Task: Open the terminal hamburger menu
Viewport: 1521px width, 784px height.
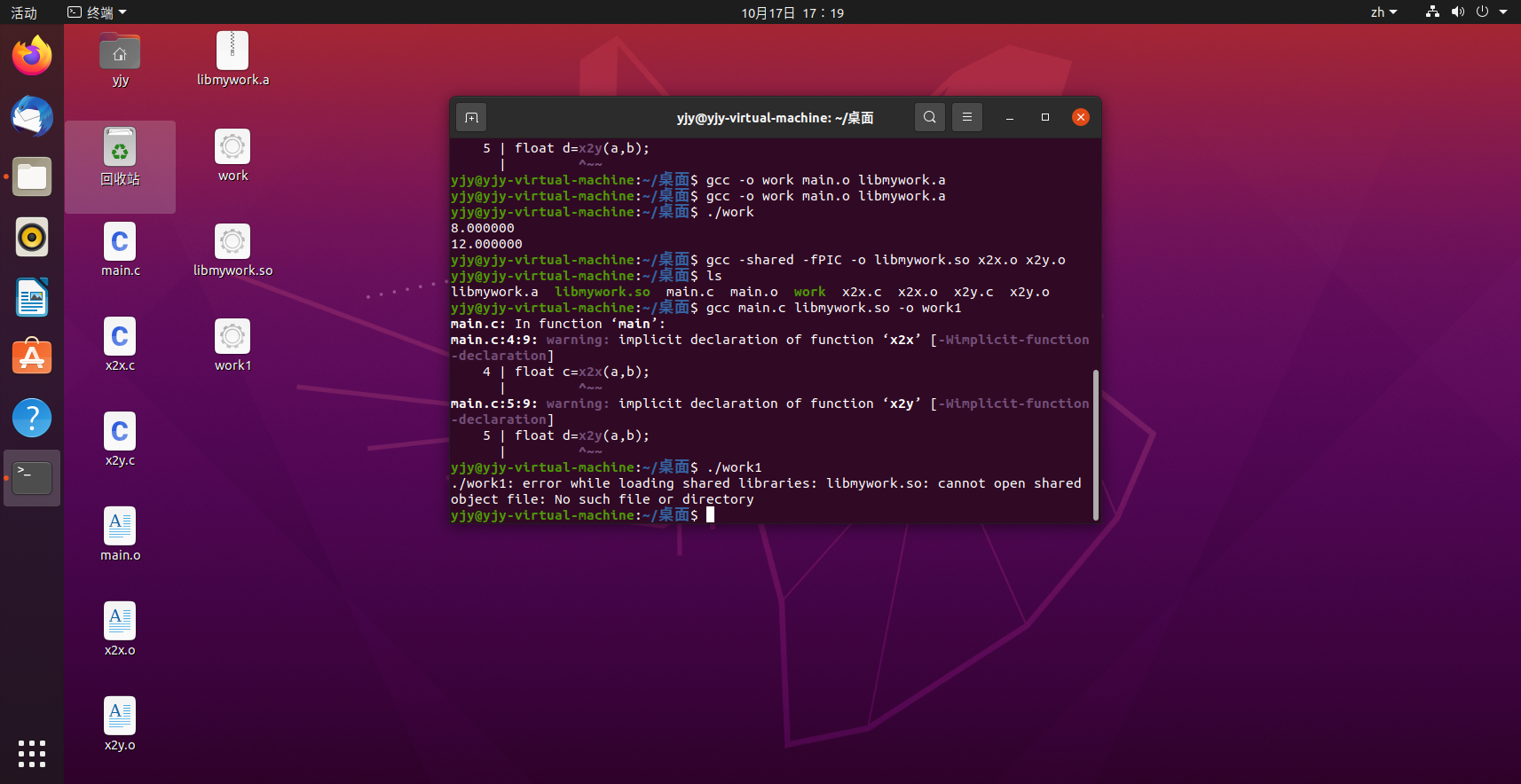Action: 967,117
